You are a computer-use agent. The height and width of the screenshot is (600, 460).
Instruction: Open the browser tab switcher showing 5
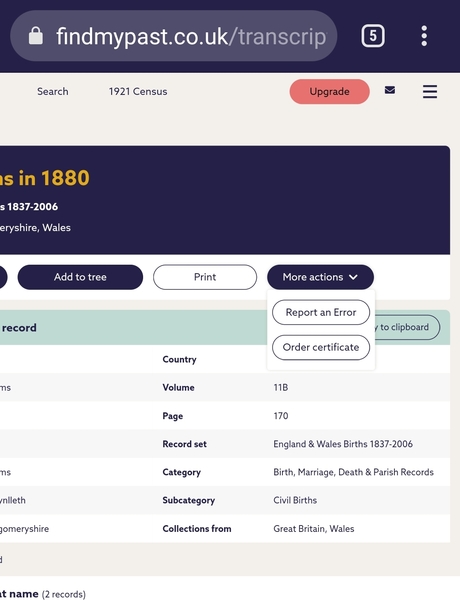373,36
